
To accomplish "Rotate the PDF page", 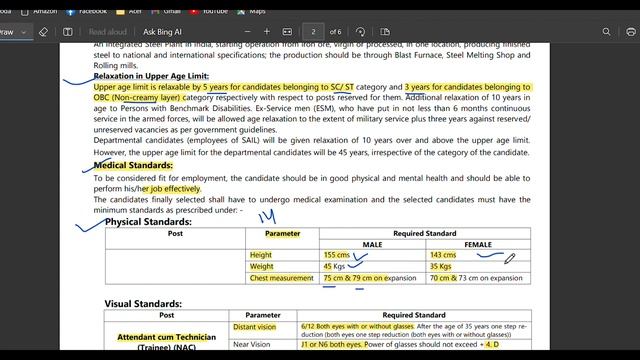I will pyautogui.click(x=360, y=31).
